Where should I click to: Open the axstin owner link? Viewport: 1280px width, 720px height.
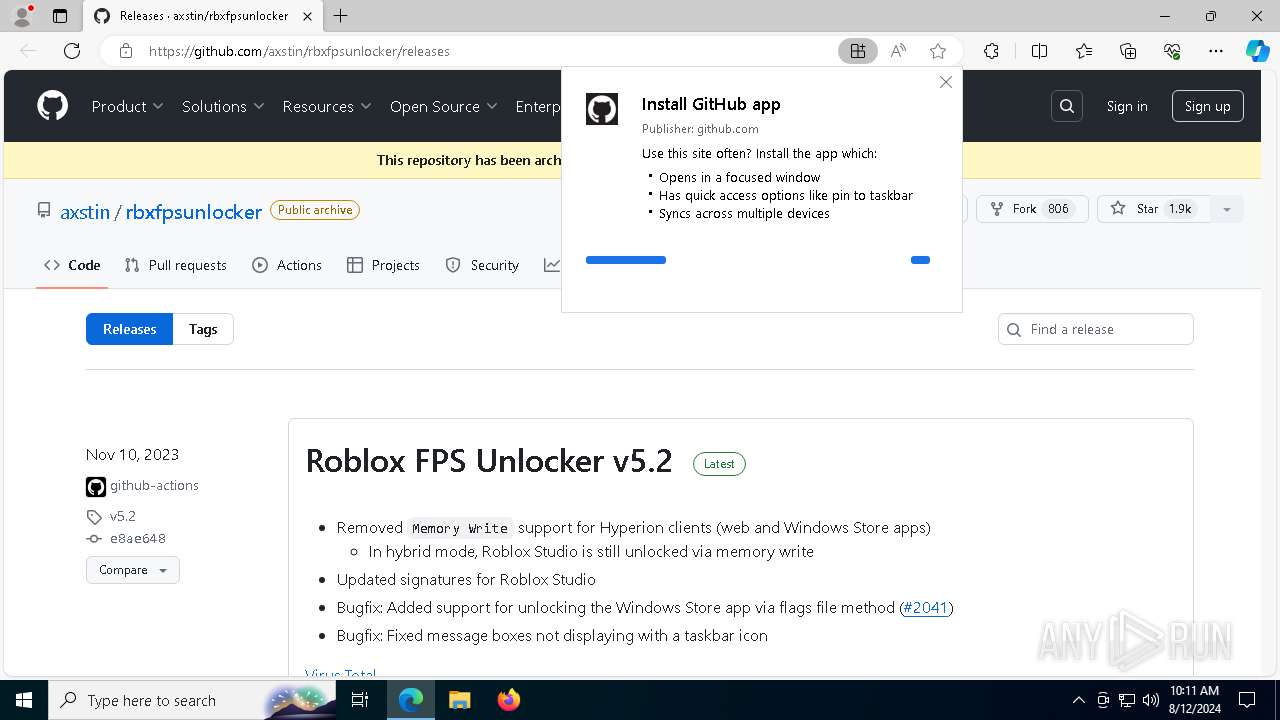tap(85, 212)
